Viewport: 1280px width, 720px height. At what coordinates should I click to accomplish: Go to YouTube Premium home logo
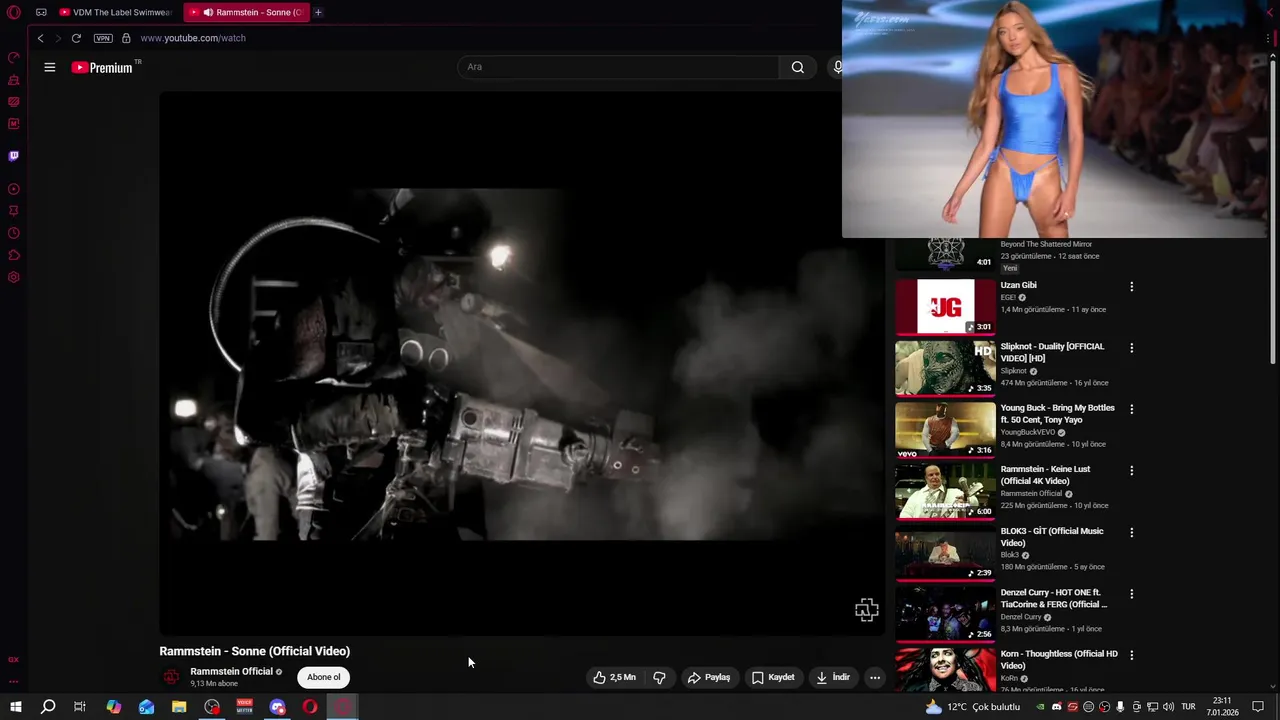(x=103, y=67)
